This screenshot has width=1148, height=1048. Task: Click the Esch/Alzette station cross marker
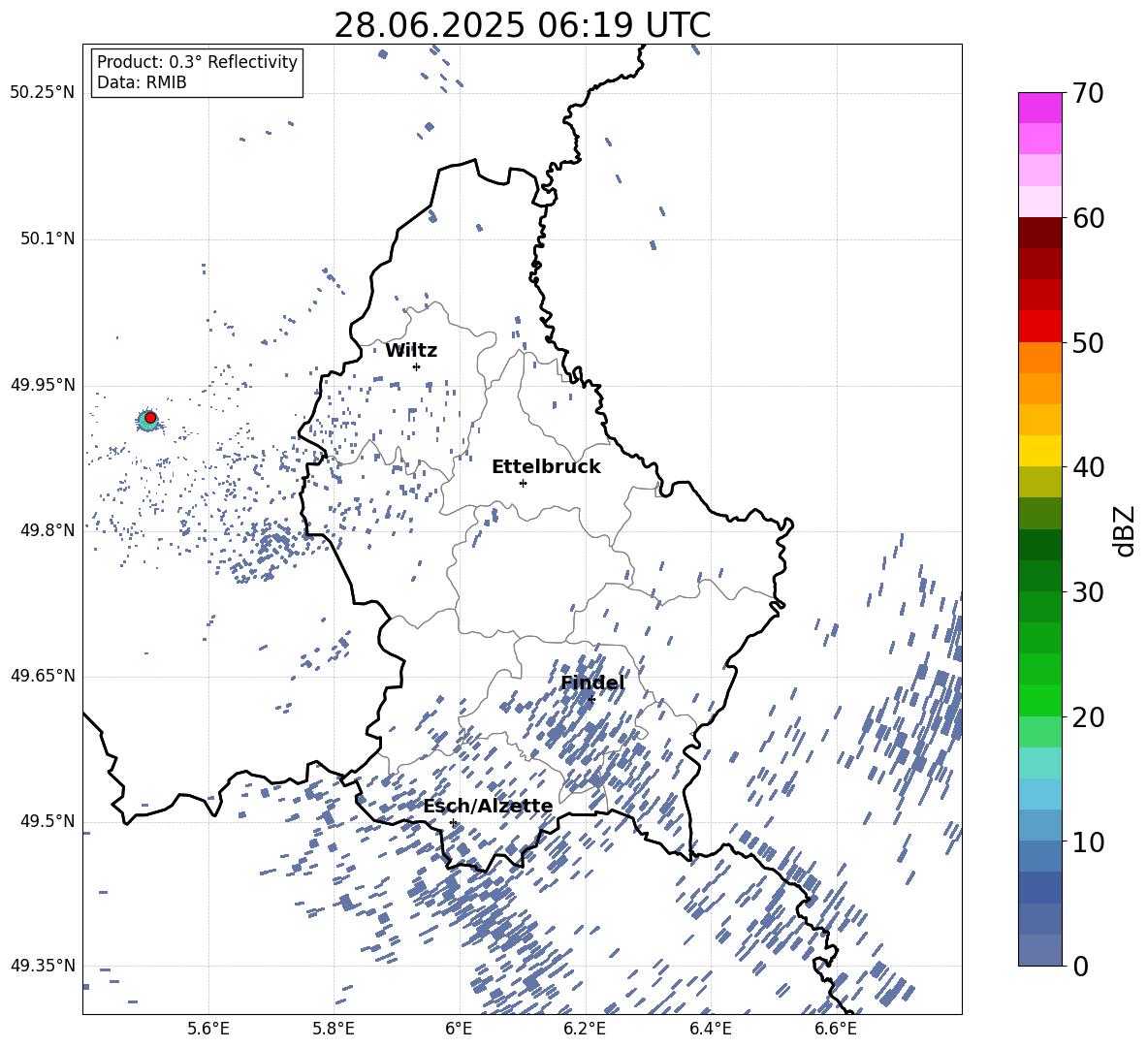pos(453,822)
